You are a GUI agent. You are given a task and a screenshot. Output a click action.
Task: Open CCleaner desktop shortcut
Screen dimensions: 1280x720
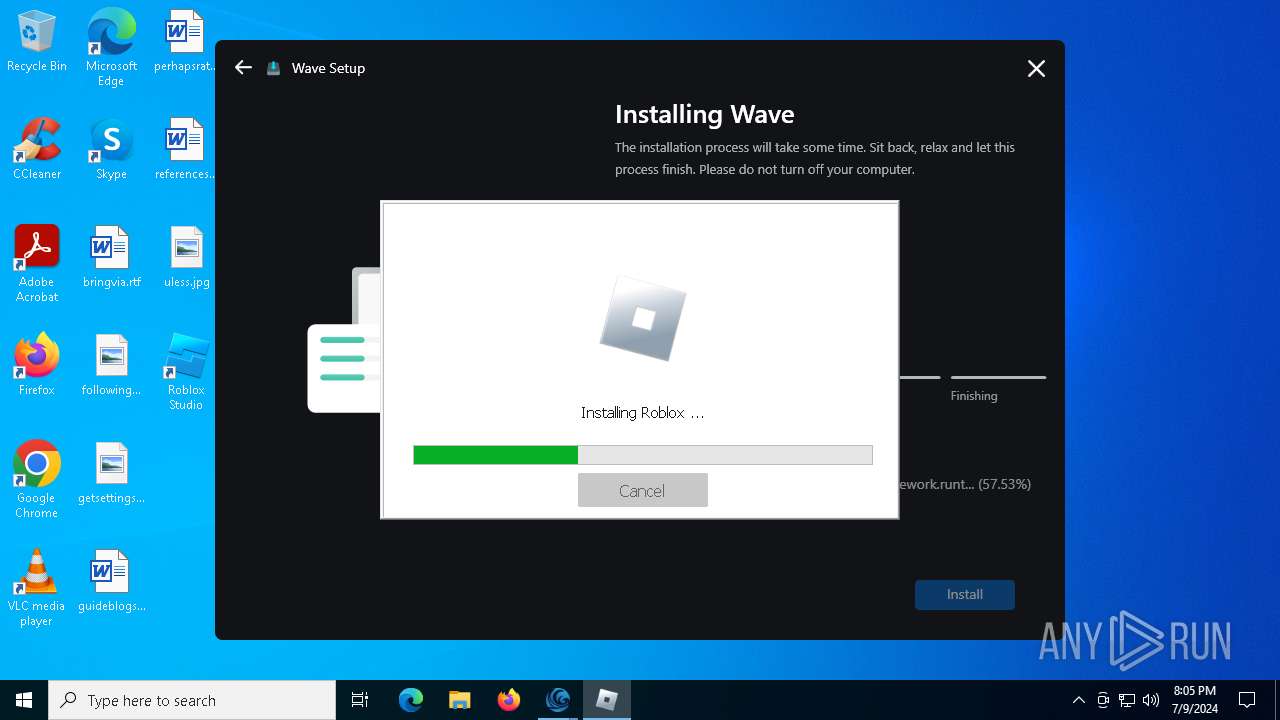(37, 149)
